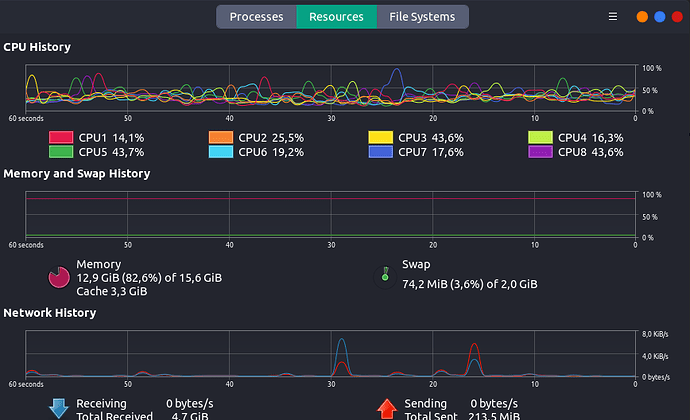Click the Memory pie chart icon
690x420 pixels.
click(x=60, y=276)
